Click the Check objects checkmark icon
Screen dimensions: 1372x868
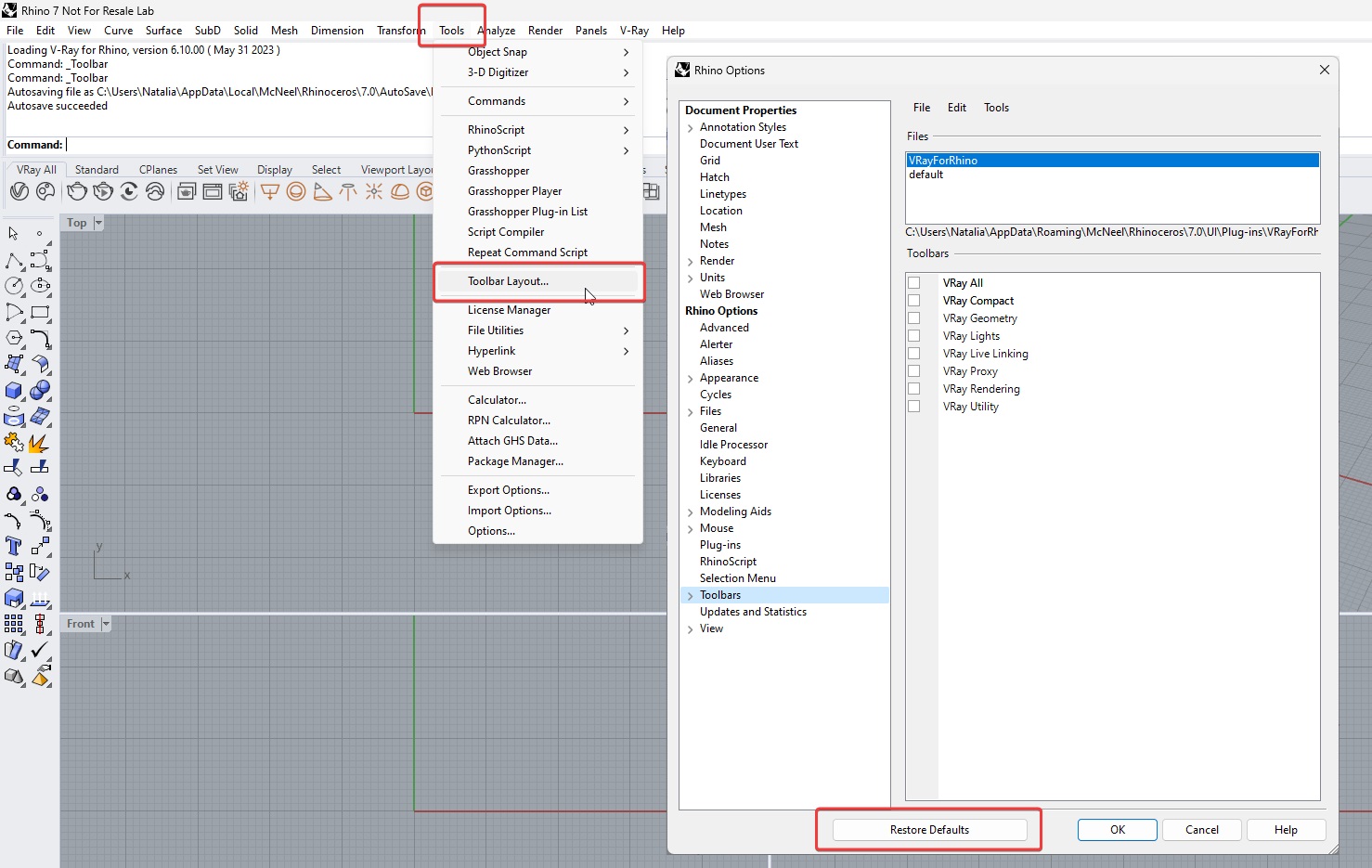[x=40, y=650]
